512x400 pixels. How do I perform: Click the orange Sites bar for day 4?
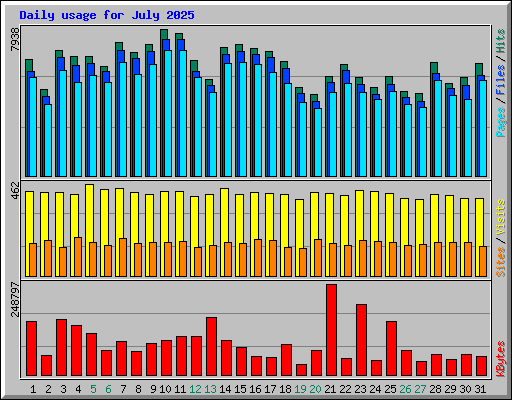tap(78, 257)
